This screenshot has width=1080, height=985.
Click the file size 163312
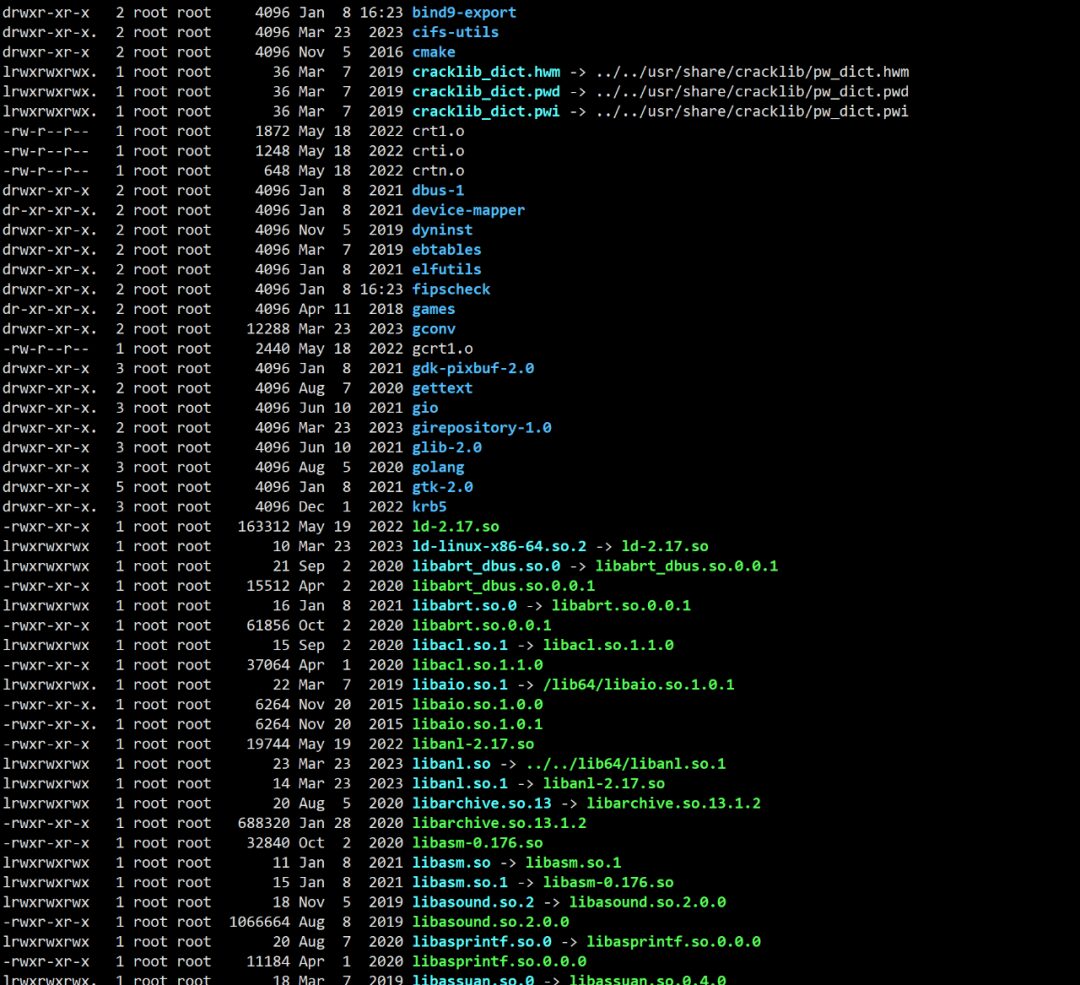click(x=264, y=527)
